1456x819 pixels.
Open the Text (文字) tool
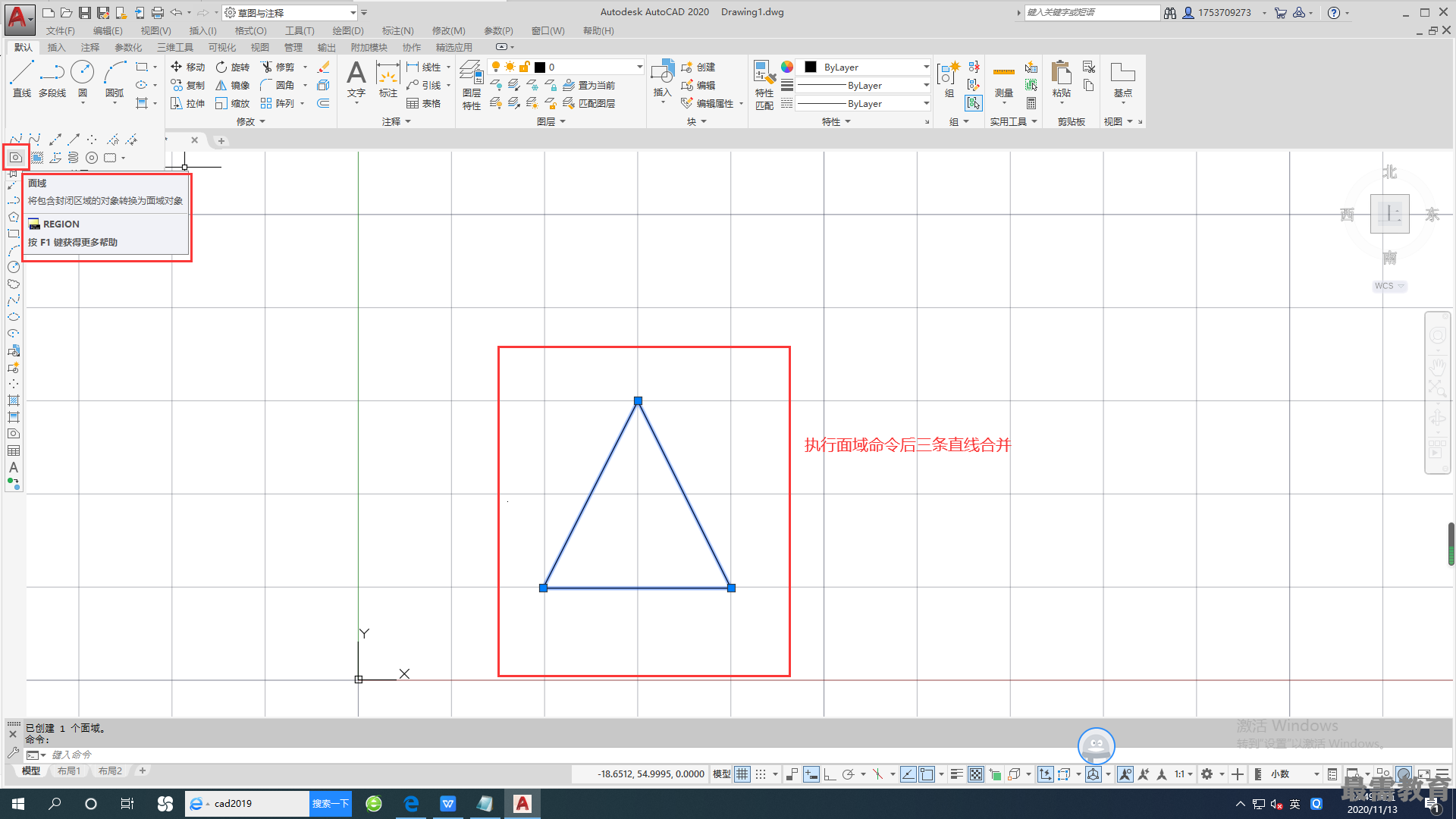coord(356,79)
